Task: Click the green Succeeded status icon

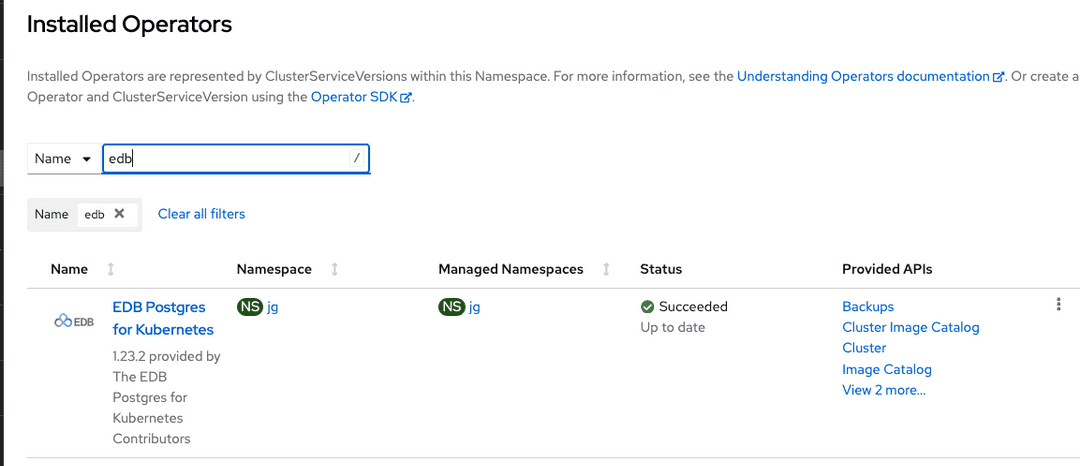Action: coord(647,307)
